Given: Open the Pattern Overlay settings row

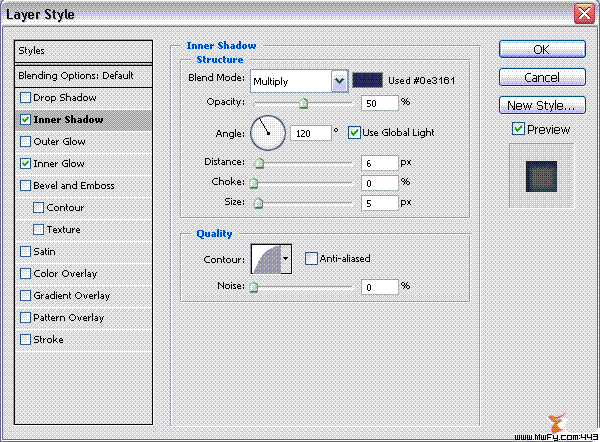Looking at the screenshot, I should pos(83,318).
